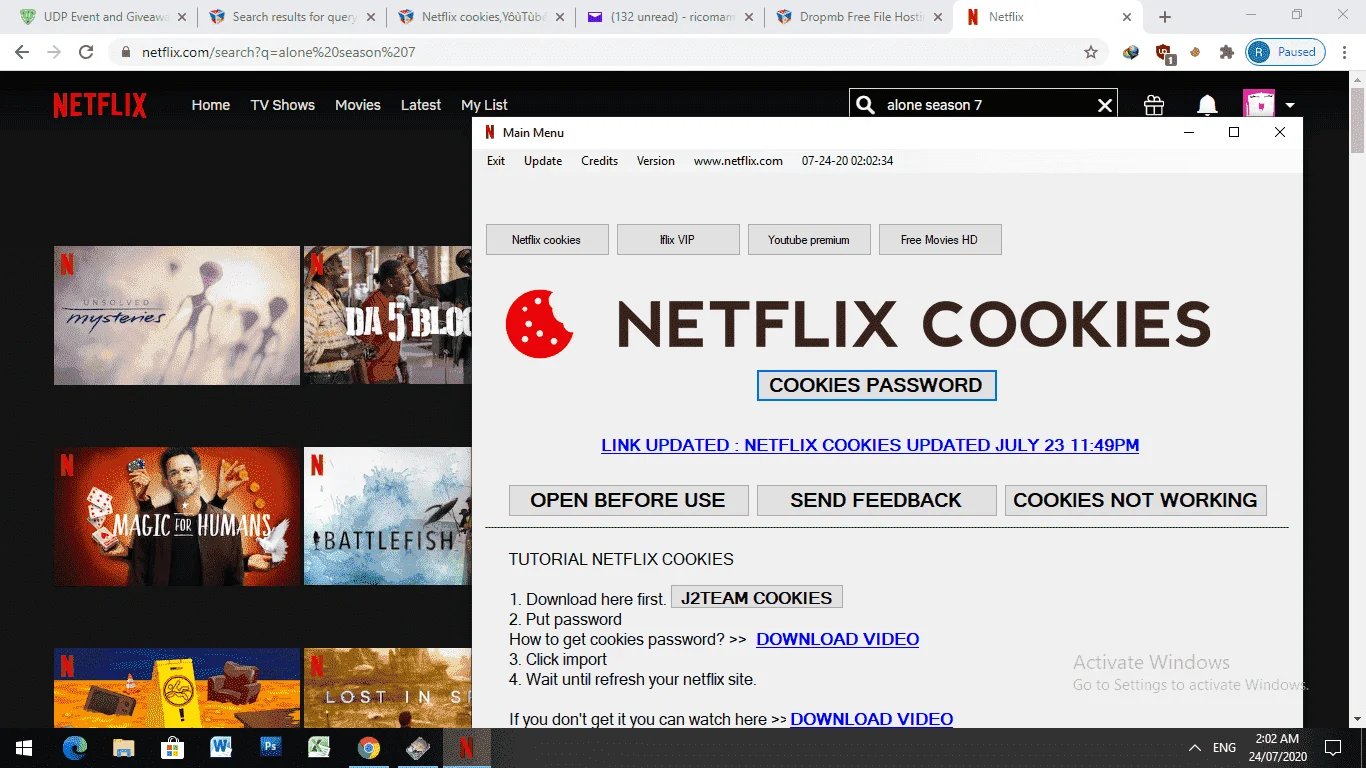Open Photoshop from the taskbar

270,748
